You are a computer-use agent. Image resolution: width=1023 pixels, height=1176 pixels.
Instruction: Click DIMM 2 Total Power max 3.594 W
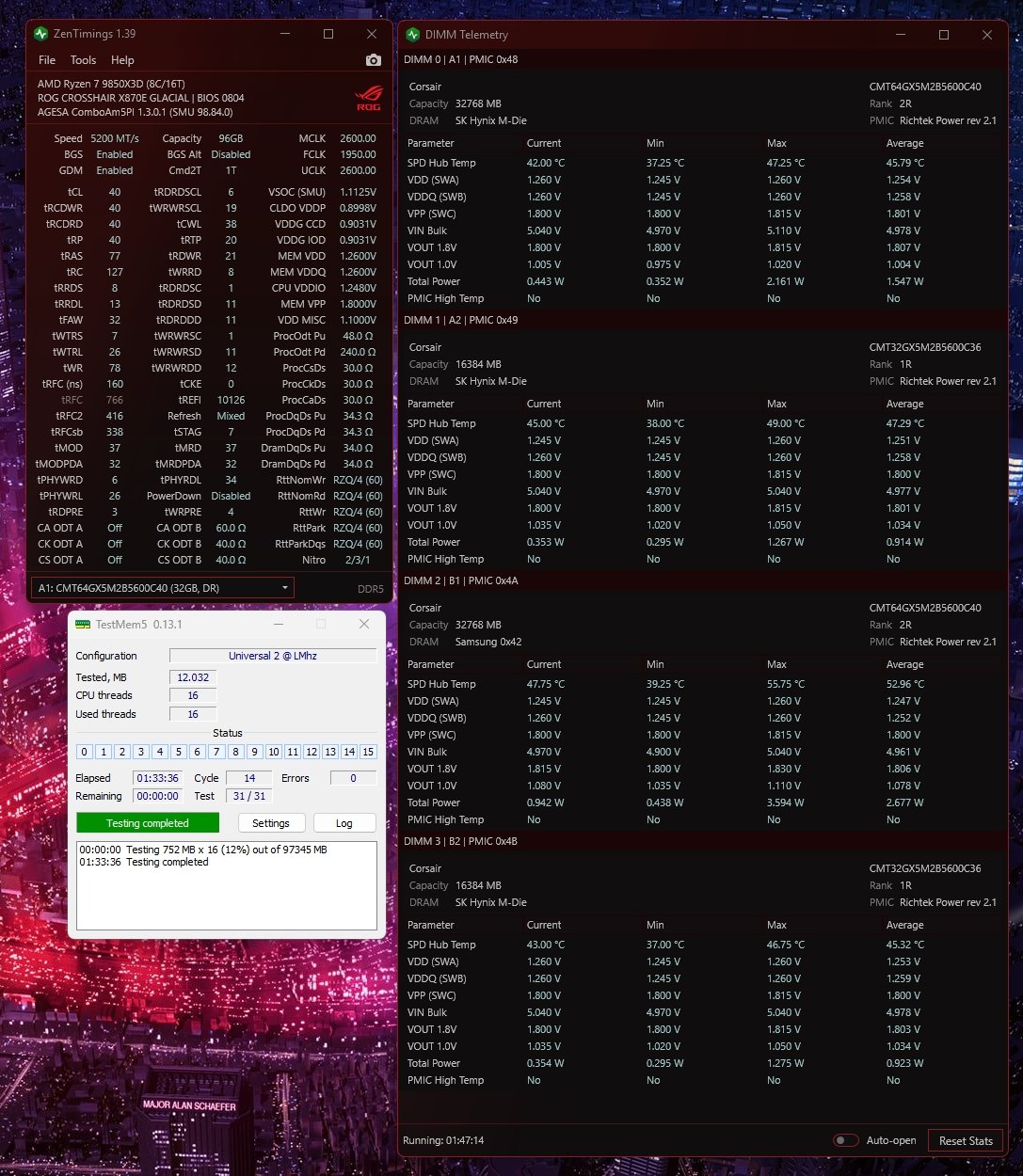tap(786, 803)
